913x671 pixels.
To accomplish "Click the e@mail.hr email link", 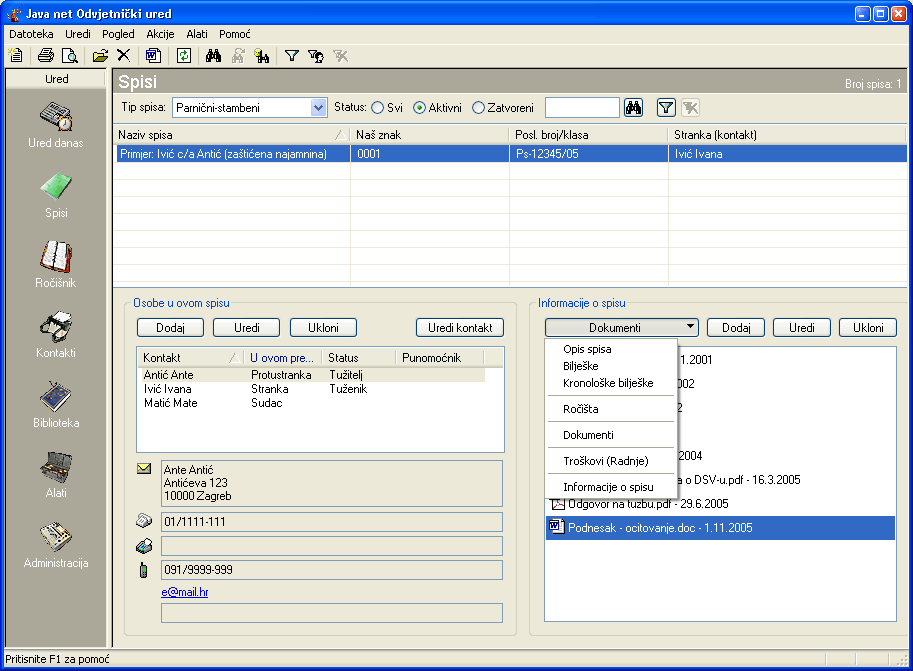I will click(x=184, y=592).
